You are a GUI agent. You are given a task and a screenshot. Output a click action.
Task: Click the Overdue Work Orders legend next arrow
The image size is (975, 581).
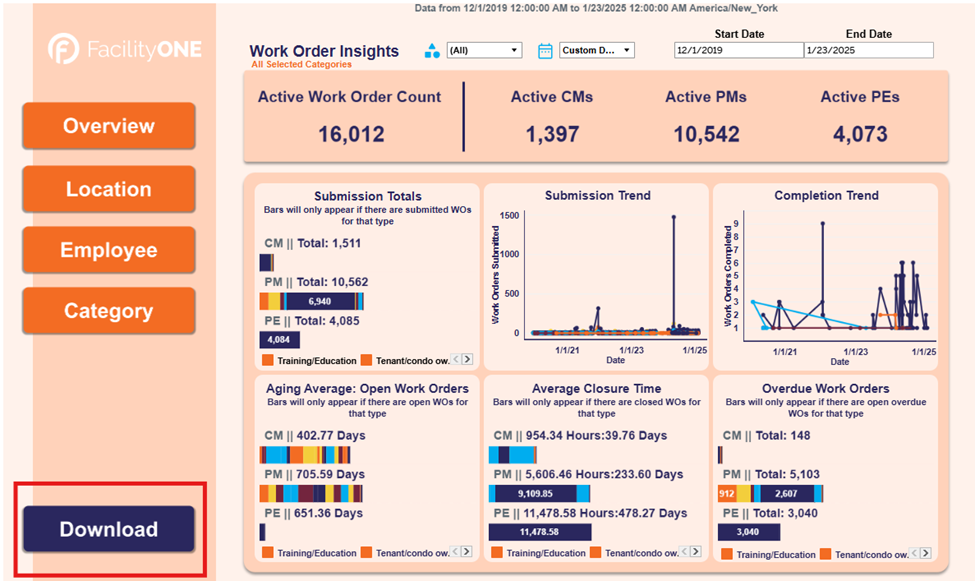926,553
